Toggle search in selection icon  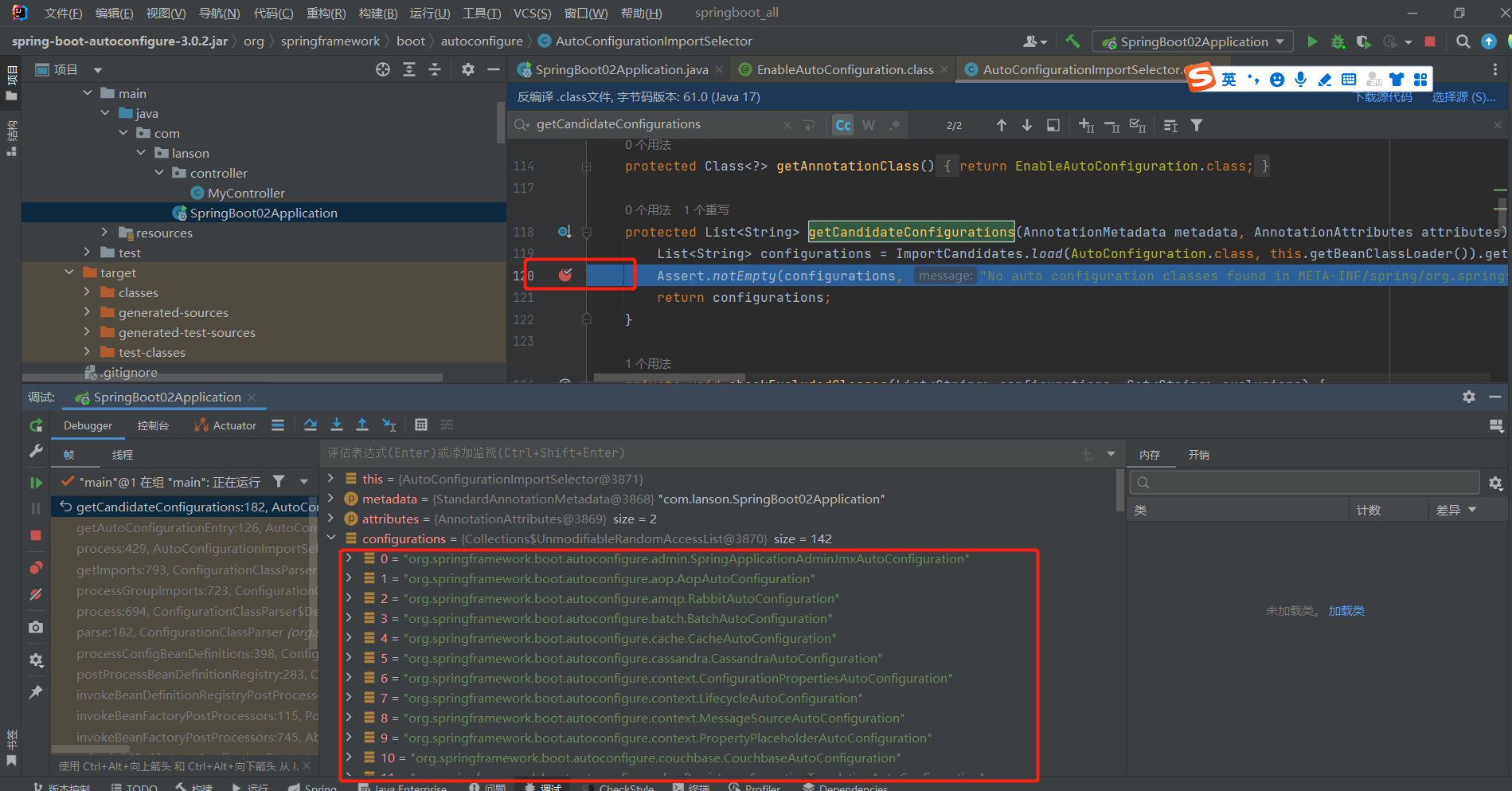[x=1053, y=125]
